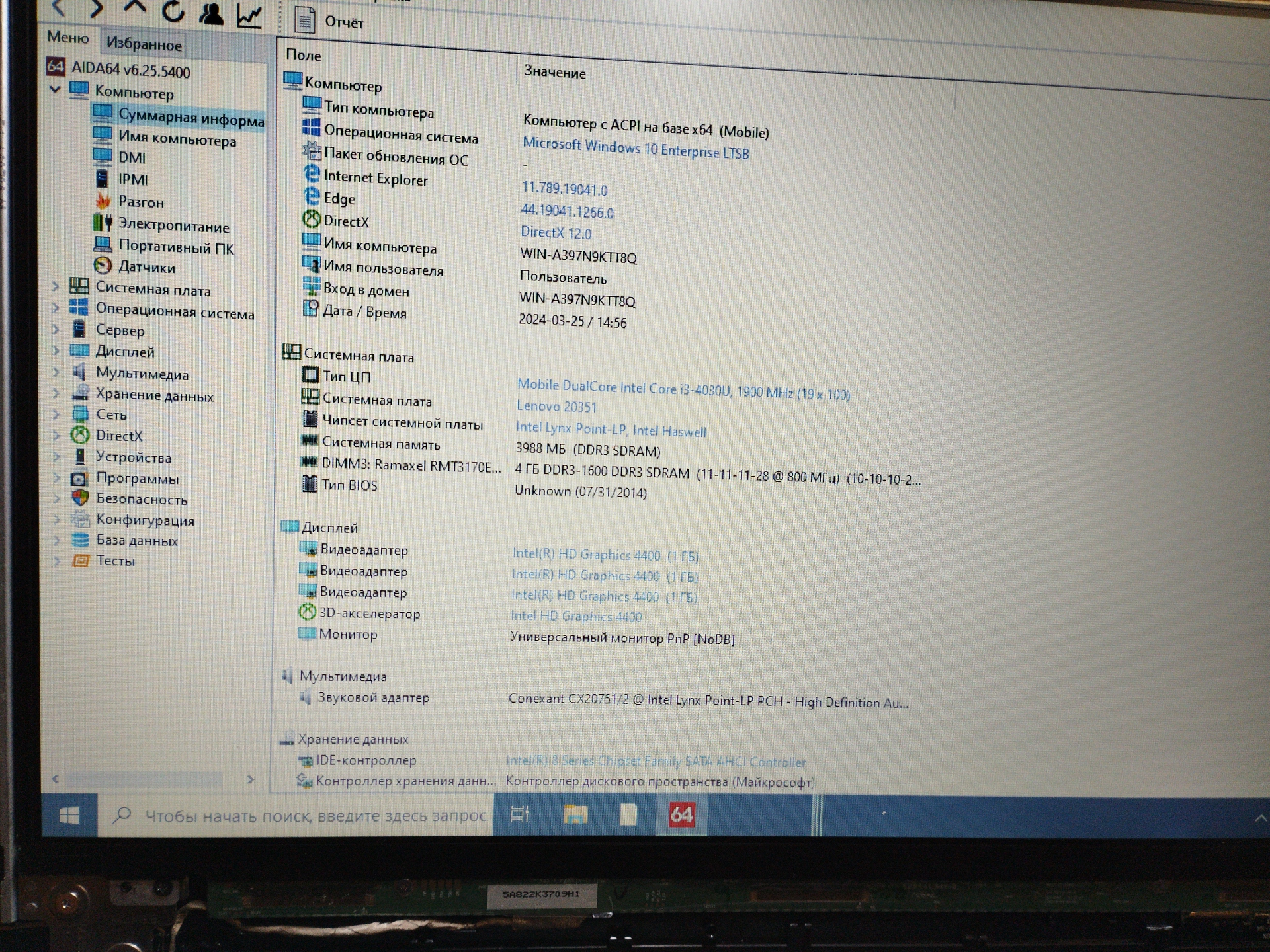Viewport: 1270px width, 952px height.
Task: Expand the Сеть tree node
Action: click(x=56, y=415)
